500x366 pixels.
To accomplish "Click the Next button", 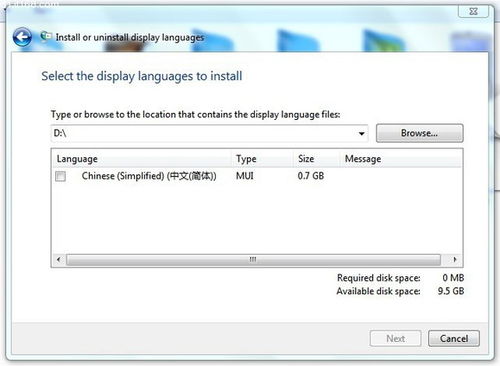I will coord(395,339).
